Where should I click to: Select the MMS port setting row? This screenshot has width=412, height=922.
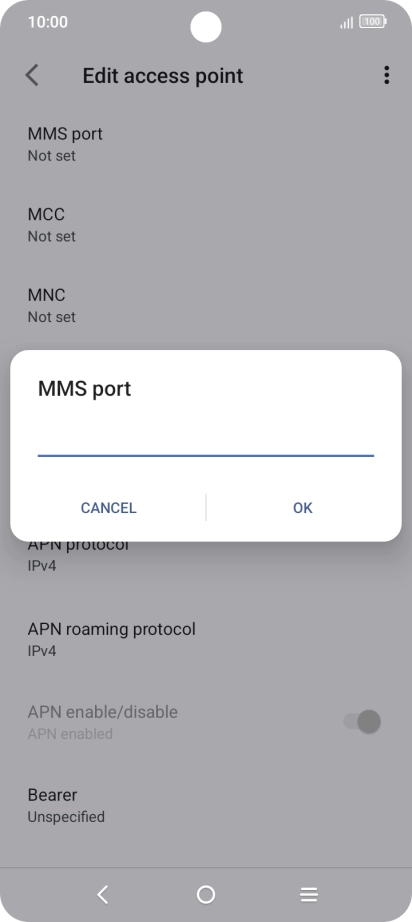(206, 144)
